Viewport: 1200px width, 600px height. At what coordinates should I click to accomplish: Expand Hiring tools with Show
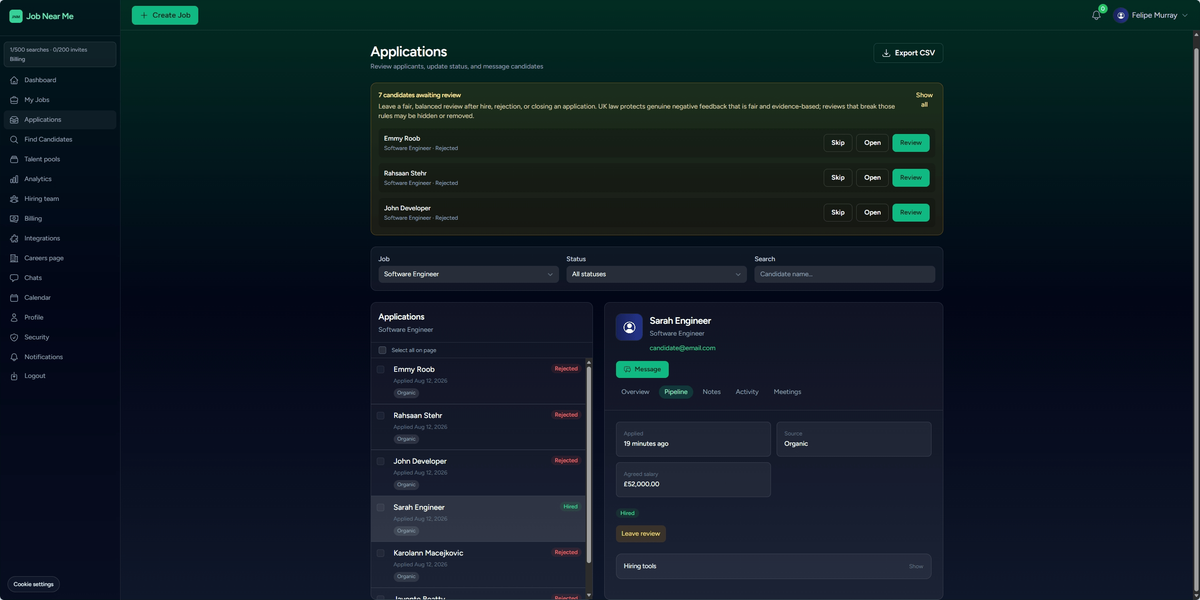click(916, 567)
